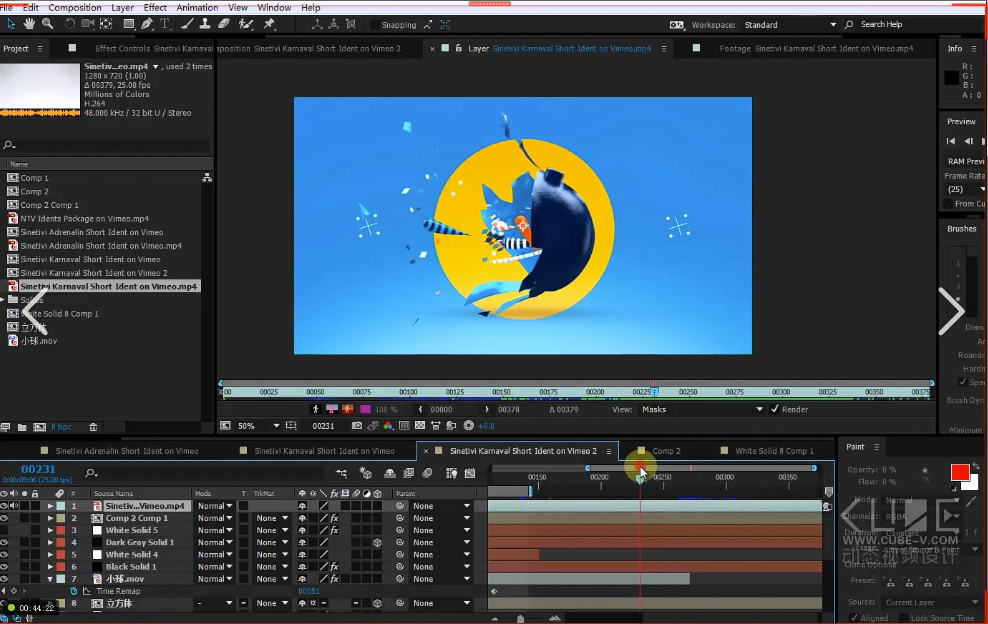This screenshot has height=624, width=988.
Task: Select the Rectangle shape tool
Action: pos(129,24)
